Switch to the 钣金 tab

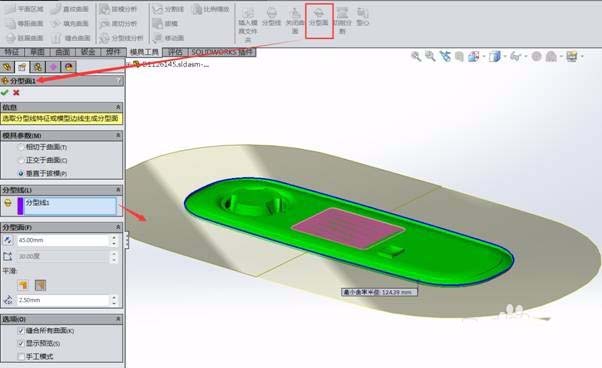tap(88, 52)
